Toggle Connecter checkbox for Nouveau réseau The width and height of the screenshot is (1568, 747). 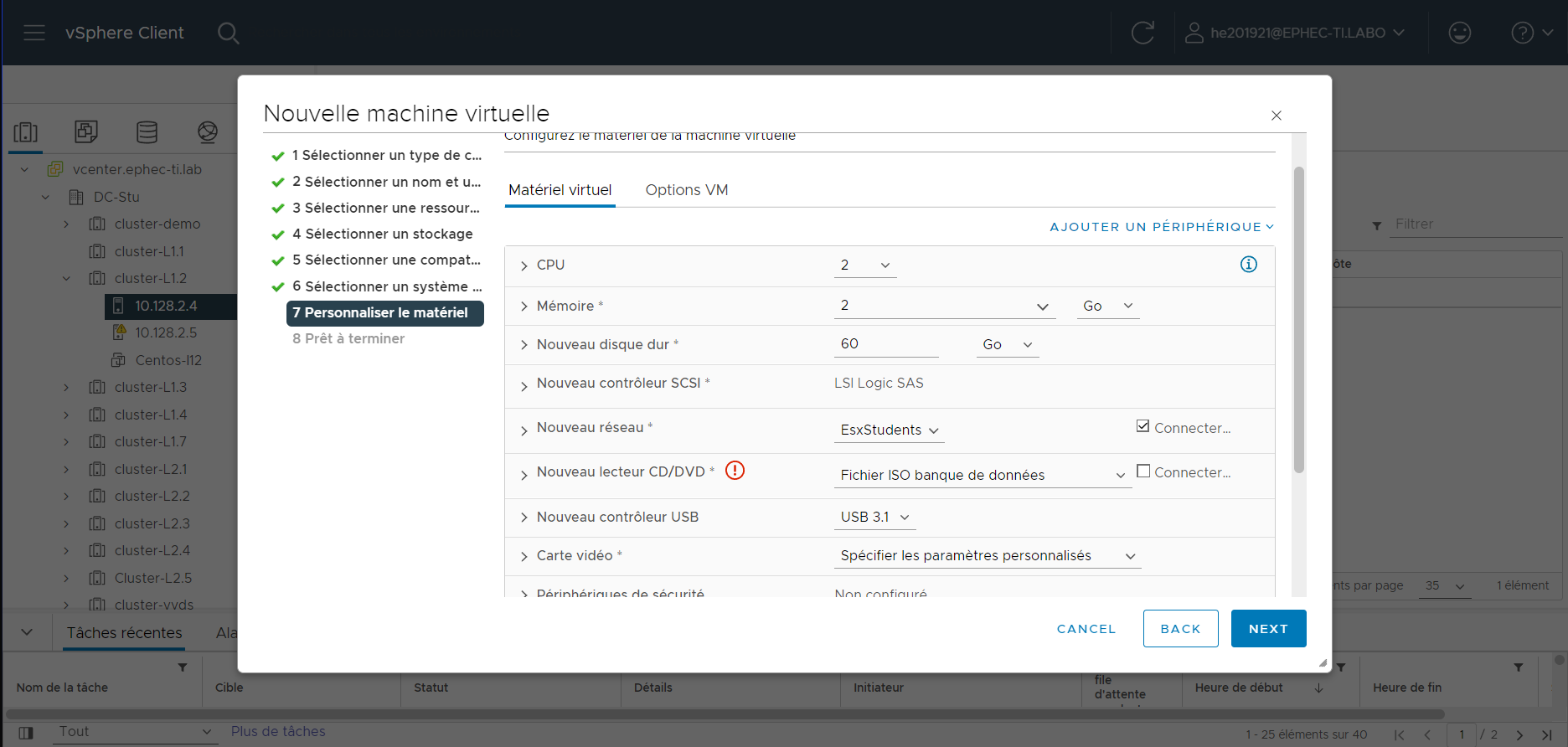pos(1142,426)
